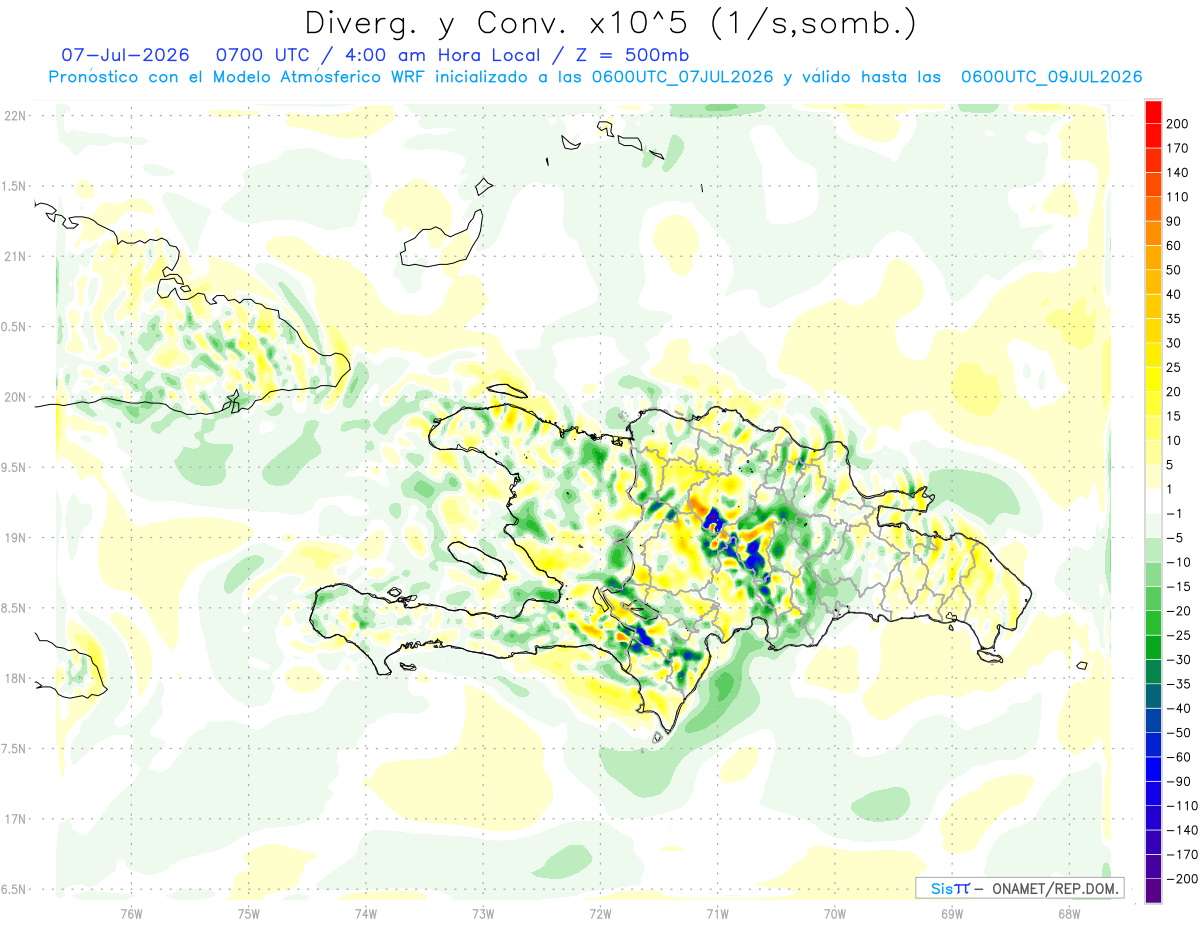Click the white legend band between 1 and -1
Viewport: 1200px width, 927px height.
pyautogui.click(x=1154, y=500)
